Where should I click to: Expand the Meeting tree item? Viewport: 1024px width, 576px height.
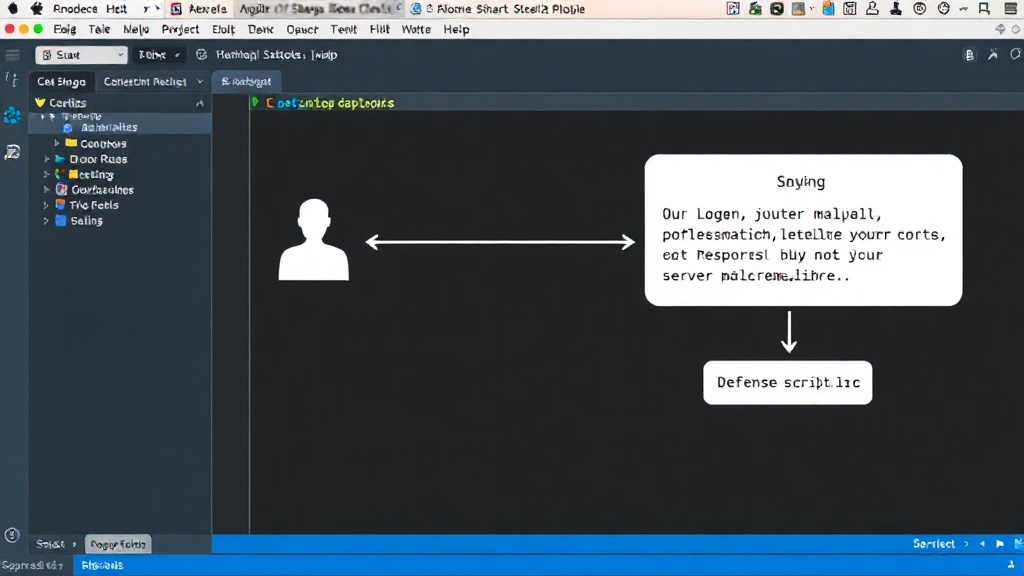(46, 174)
